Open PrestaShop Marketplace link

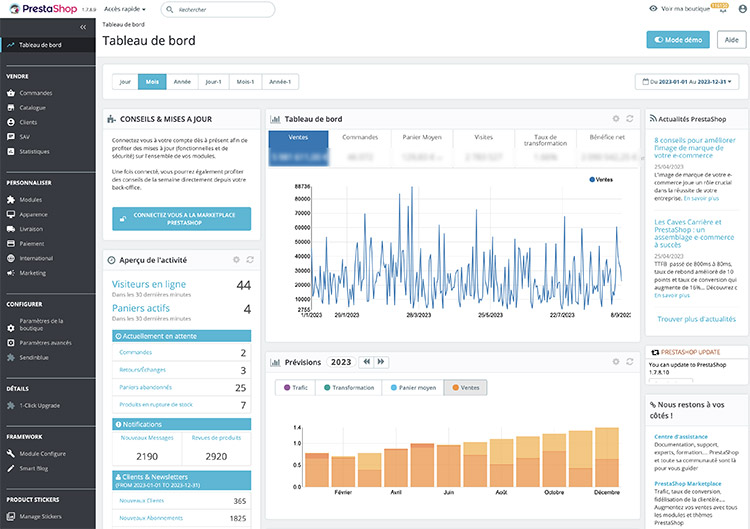[687, 484]
